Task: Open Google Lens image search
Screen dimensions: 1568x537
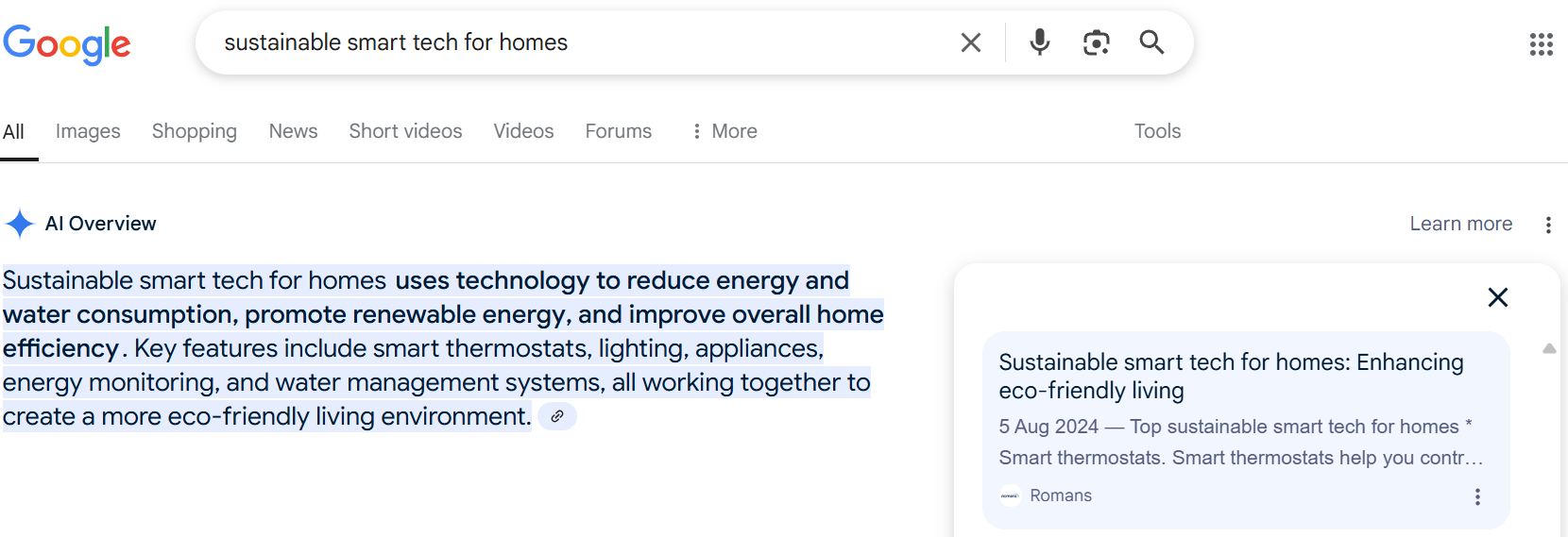Action: click(x=1096, y=42)
